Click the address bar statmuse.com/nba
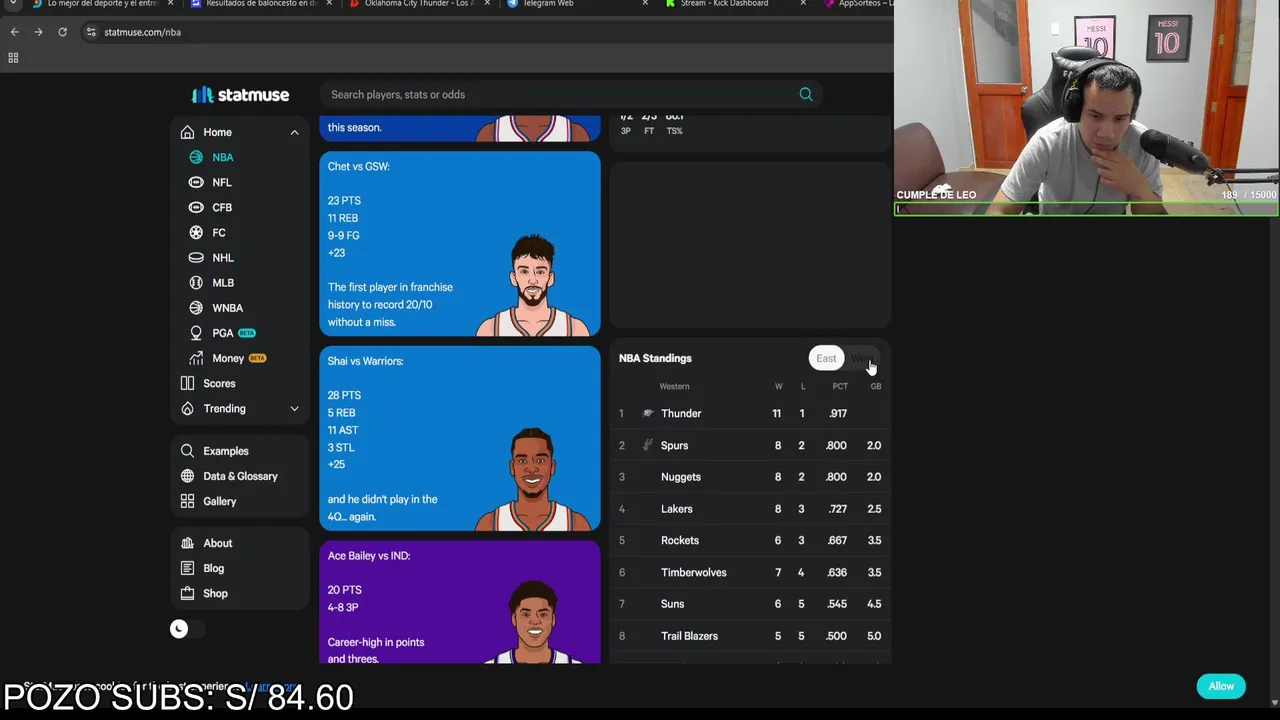The image size is (1280, 720). 142,32
